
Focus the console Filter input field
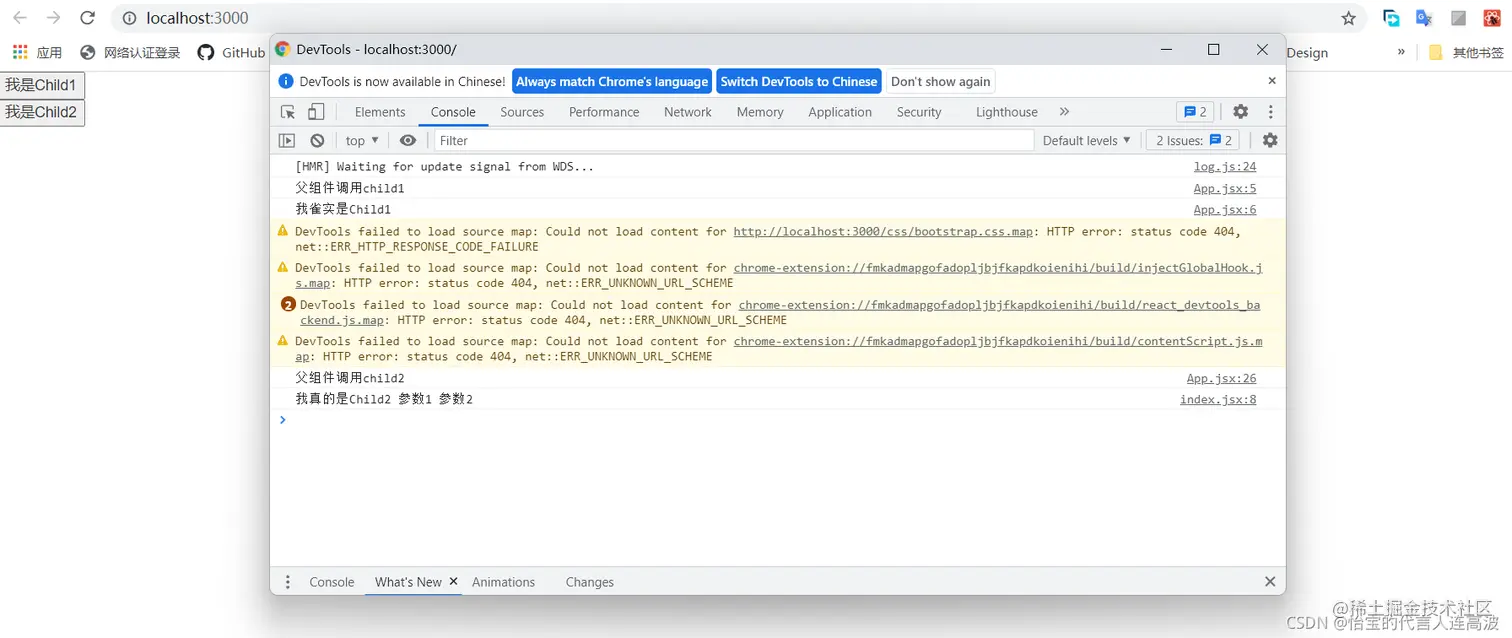click(x=733, y=141)
